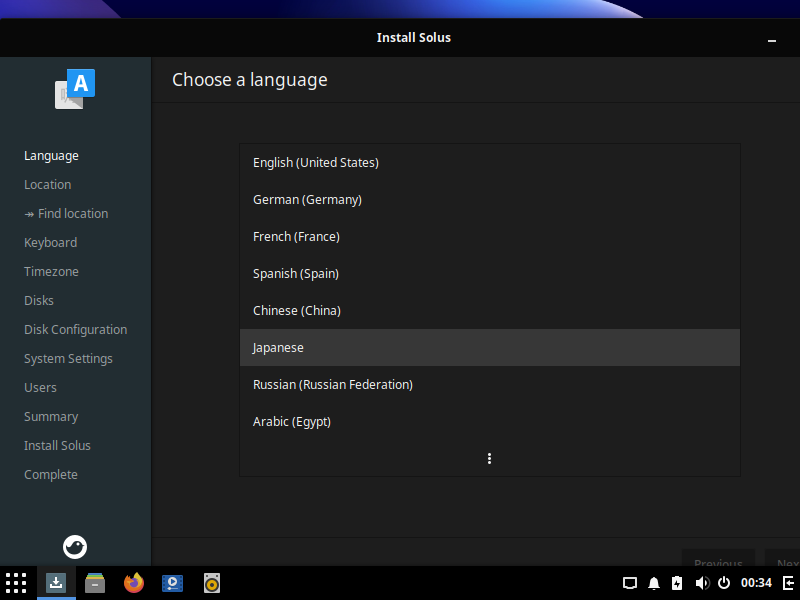This screenshot has width=800, height=600.
Task: Open the file manager from taskbar
Action: click(x=95, y=583)
